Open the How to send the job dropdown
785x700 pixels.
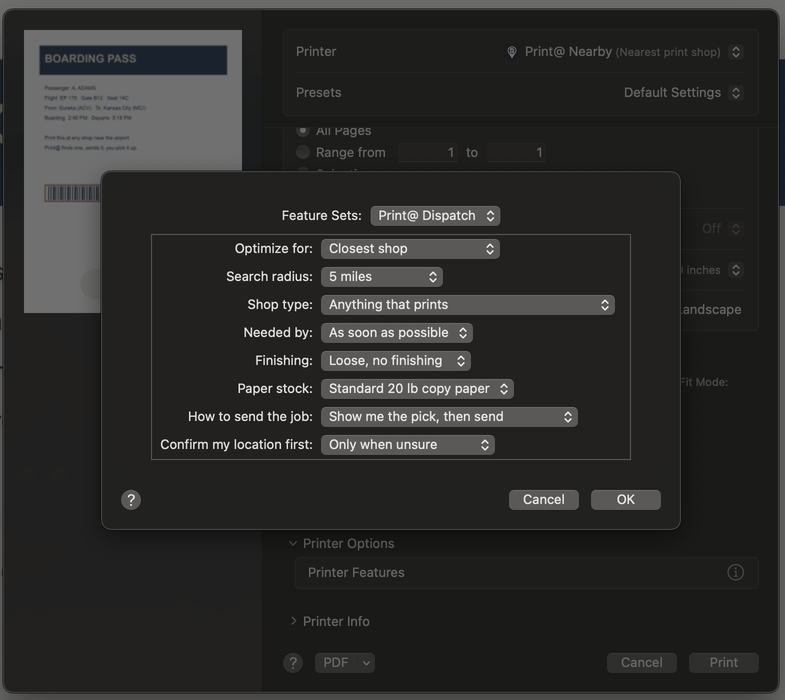point(449,417)
